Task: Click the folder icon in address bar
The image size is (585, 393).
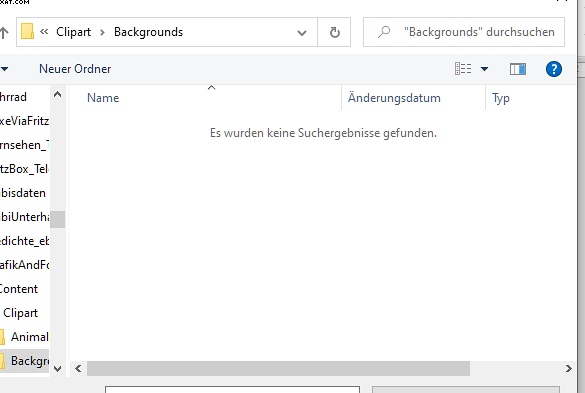Action: tap(27, 31)
